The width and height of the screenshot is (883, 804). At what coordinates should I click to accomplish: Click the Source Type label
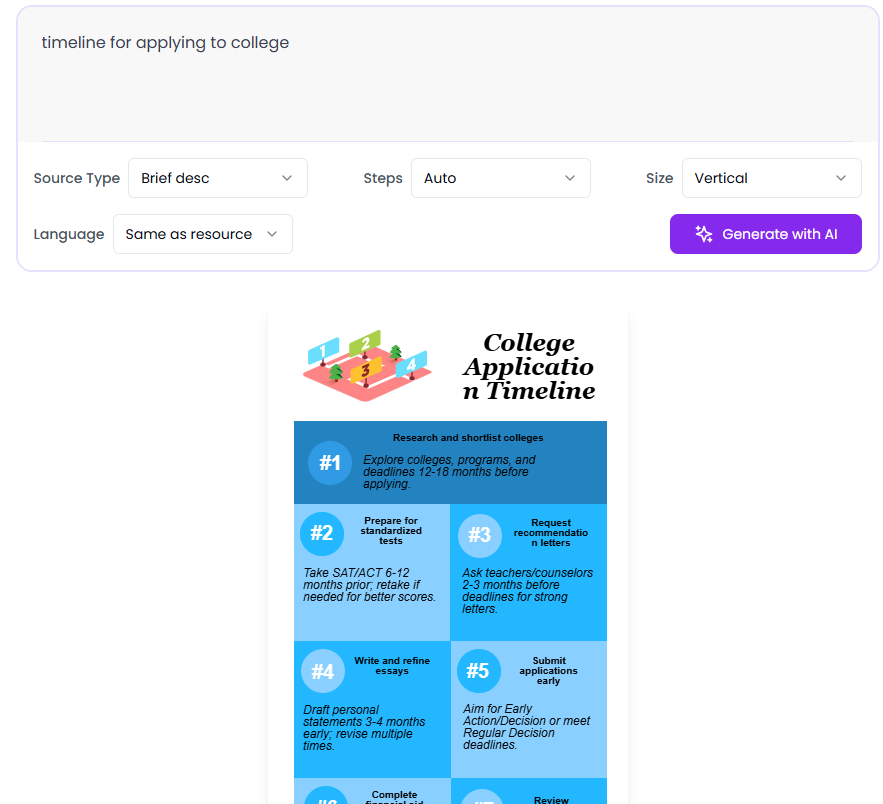pos(77,178)
